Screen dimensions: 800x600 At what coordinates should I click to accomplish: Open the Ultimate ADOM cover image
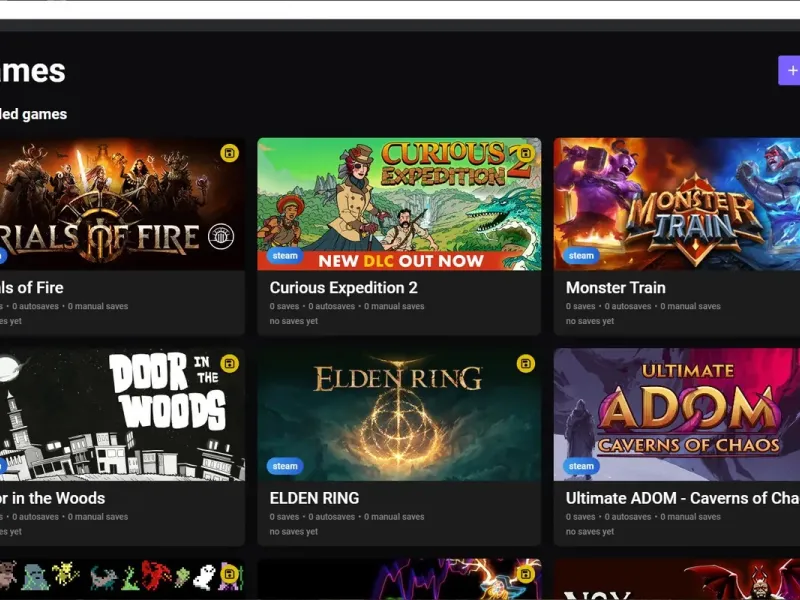click(x=677, y=414)
